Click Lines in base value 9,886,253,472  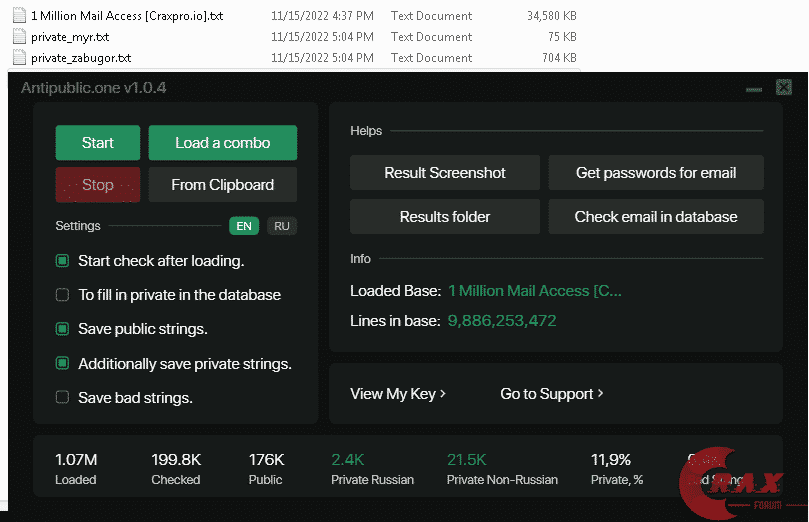click(502, 321)
